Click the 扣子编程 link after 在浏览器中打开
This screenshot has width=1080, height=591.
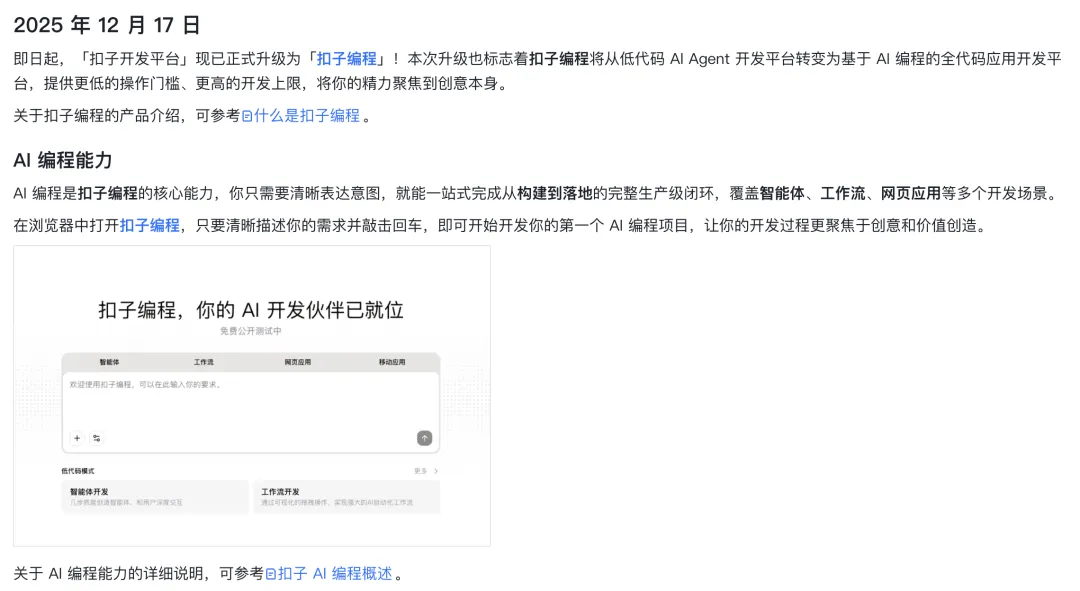pyautogui.click(x=149, y=225)
